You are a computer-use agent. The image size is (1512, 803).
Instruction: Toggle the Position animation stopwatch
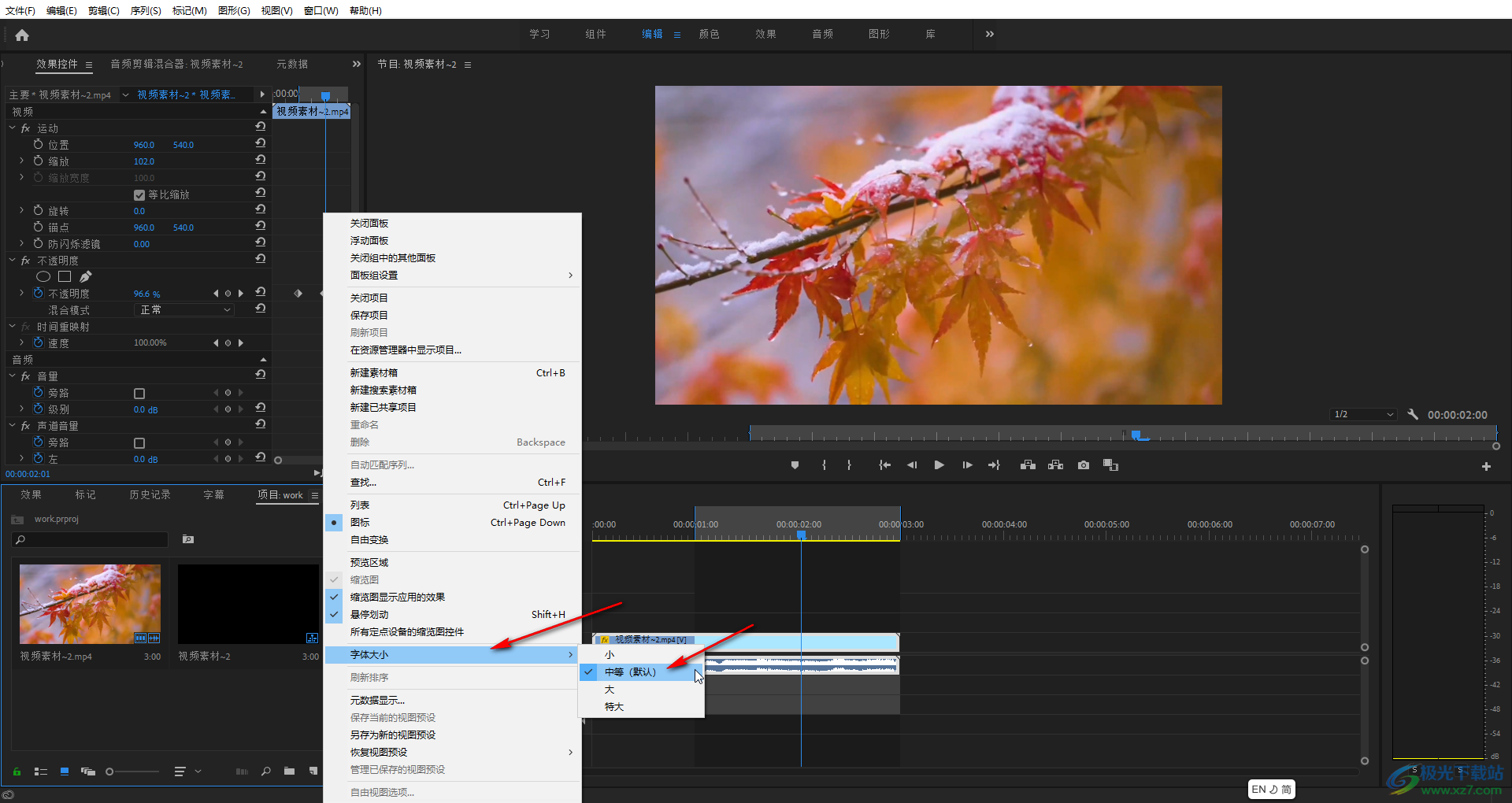(x=38, y=144)
